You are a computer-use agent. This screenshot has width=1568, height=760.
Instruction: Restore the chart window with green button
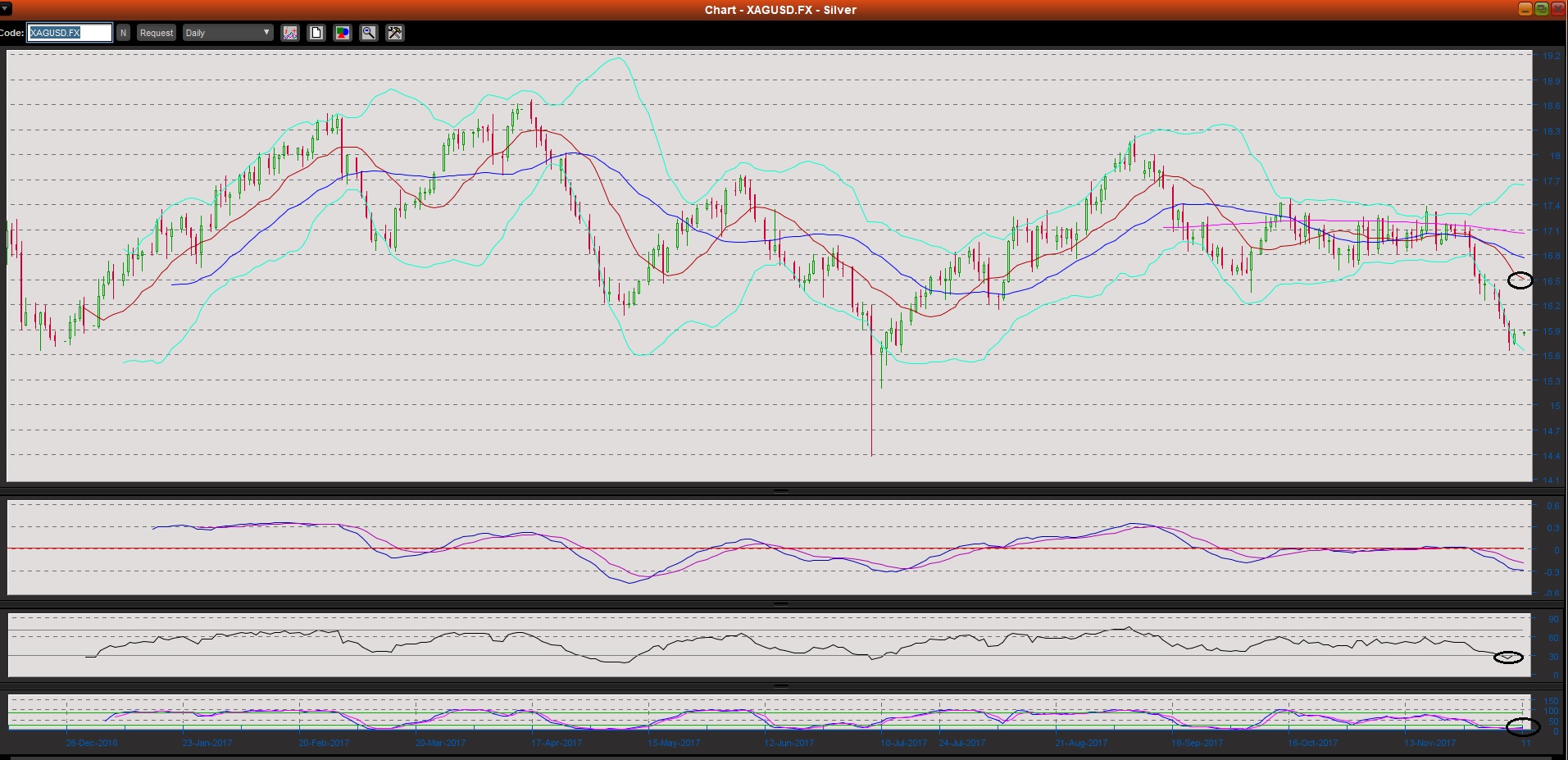[x=1541, y=9]
